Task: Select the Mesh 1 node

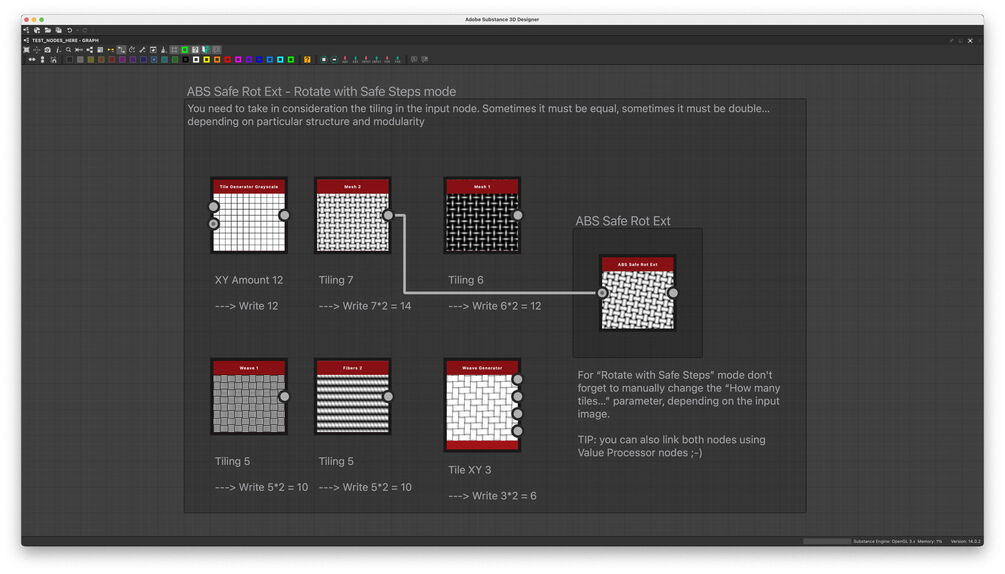Action: [482, 215]
